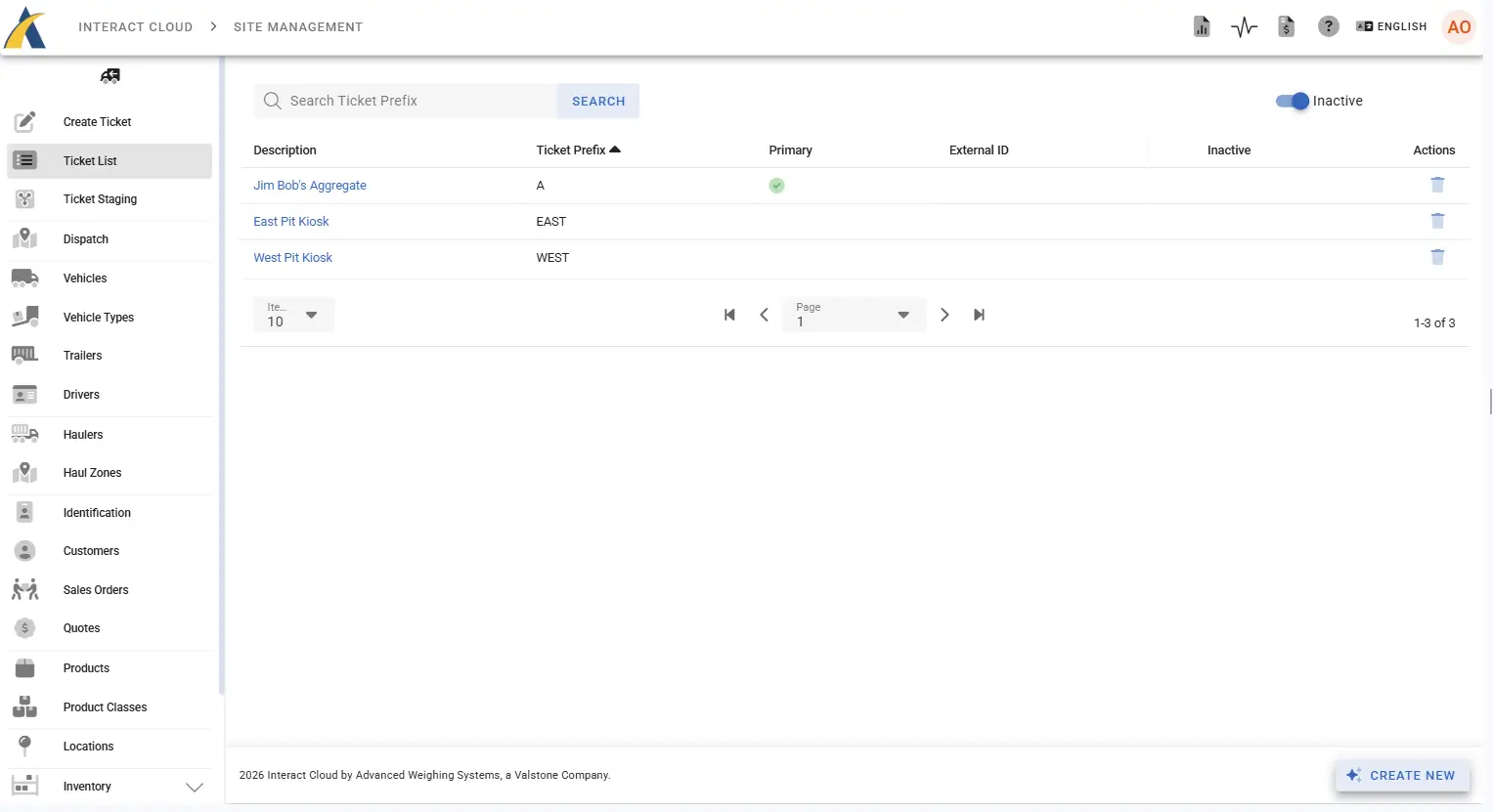Screen dimensions: 1493x812
Task: Delete the Jim Bob's Aggregate row
Action: click(x=1437, y=185)
